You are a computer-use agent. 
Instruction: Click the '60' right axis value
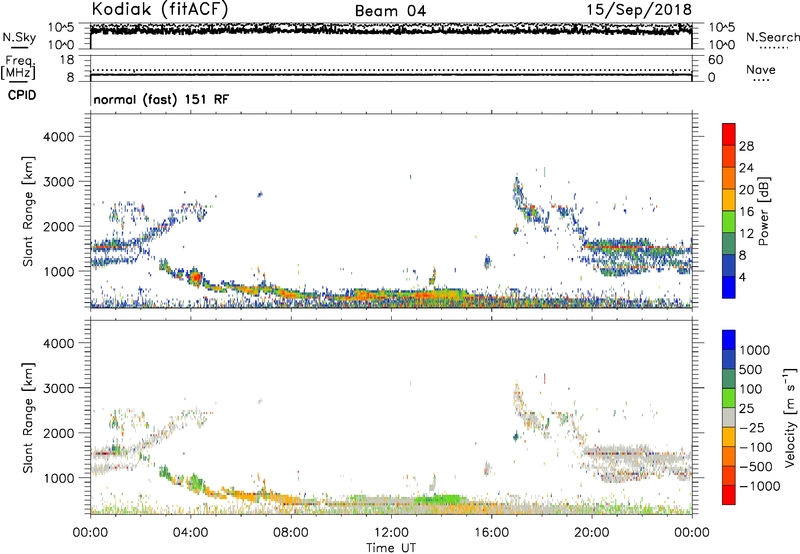(x=716, y=60)
